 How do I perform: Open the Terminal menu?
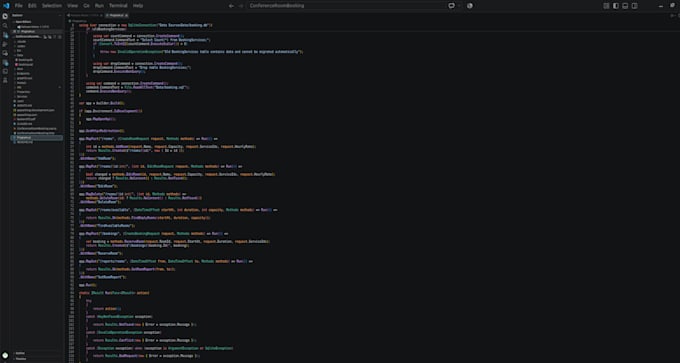pyautogui.click(x=118, y=6)
